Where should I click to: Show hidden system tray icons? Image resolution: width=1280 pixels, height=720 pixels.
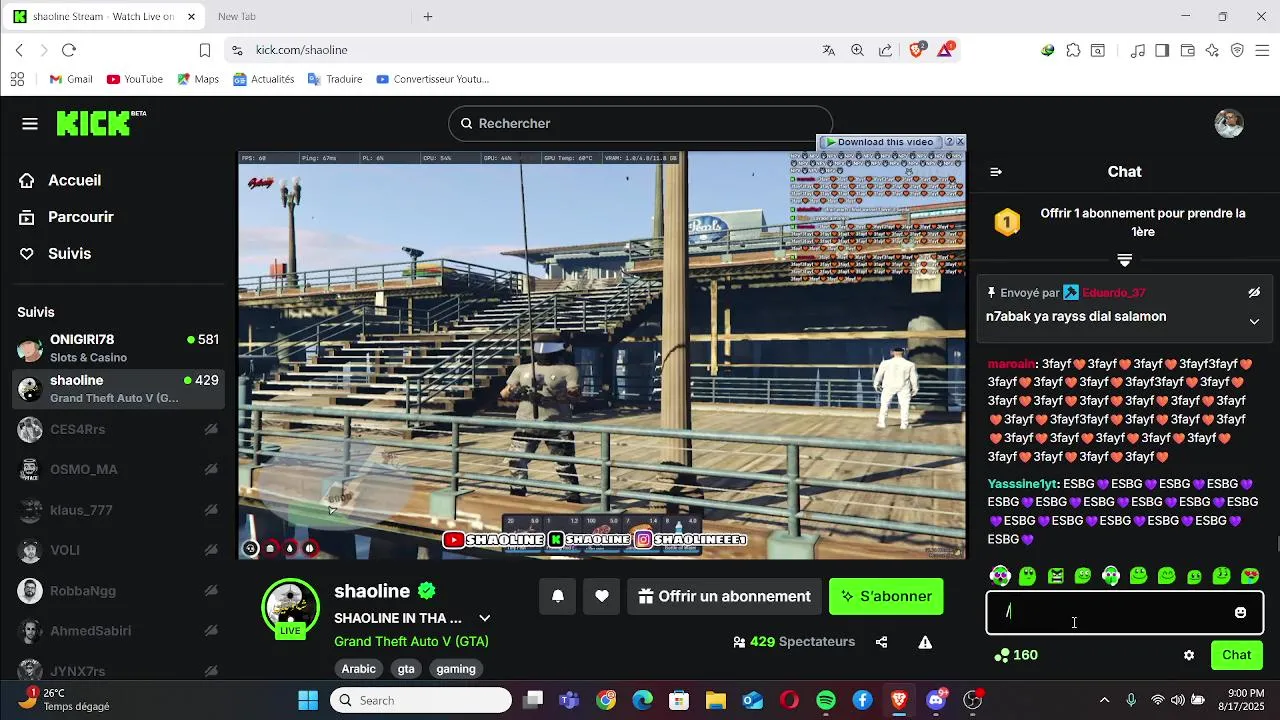pos(1104,700)
